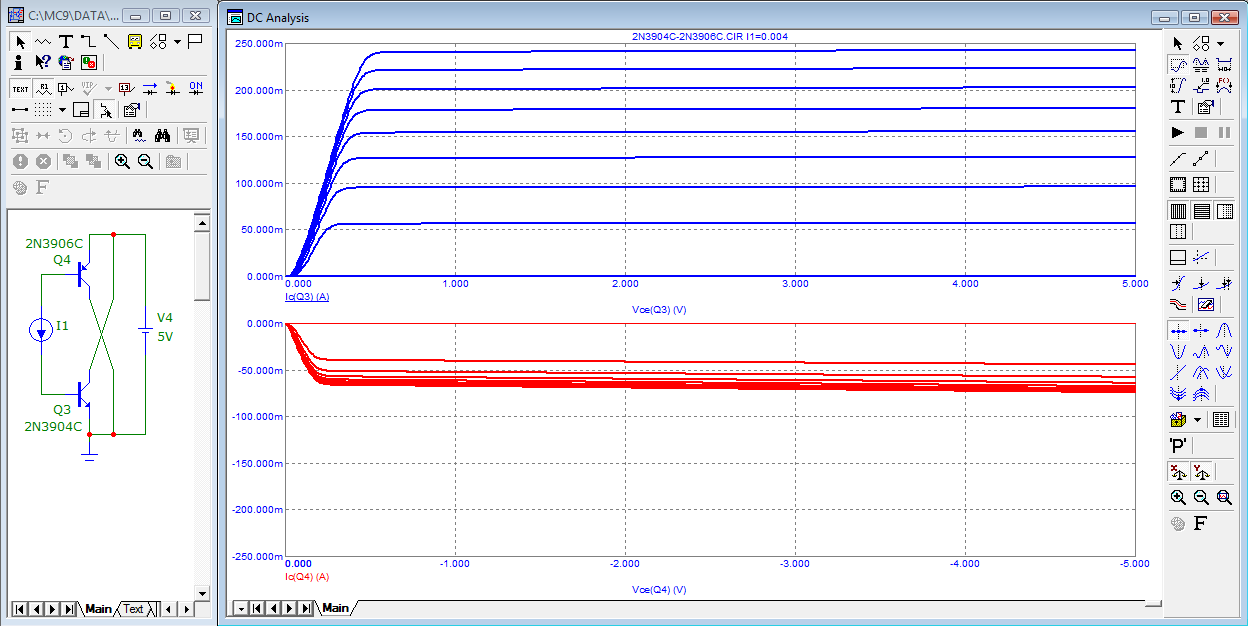Screen dimensions: 1248x626
Task: Toggle the schematic Grid dots
Action: tap(42, 109)
